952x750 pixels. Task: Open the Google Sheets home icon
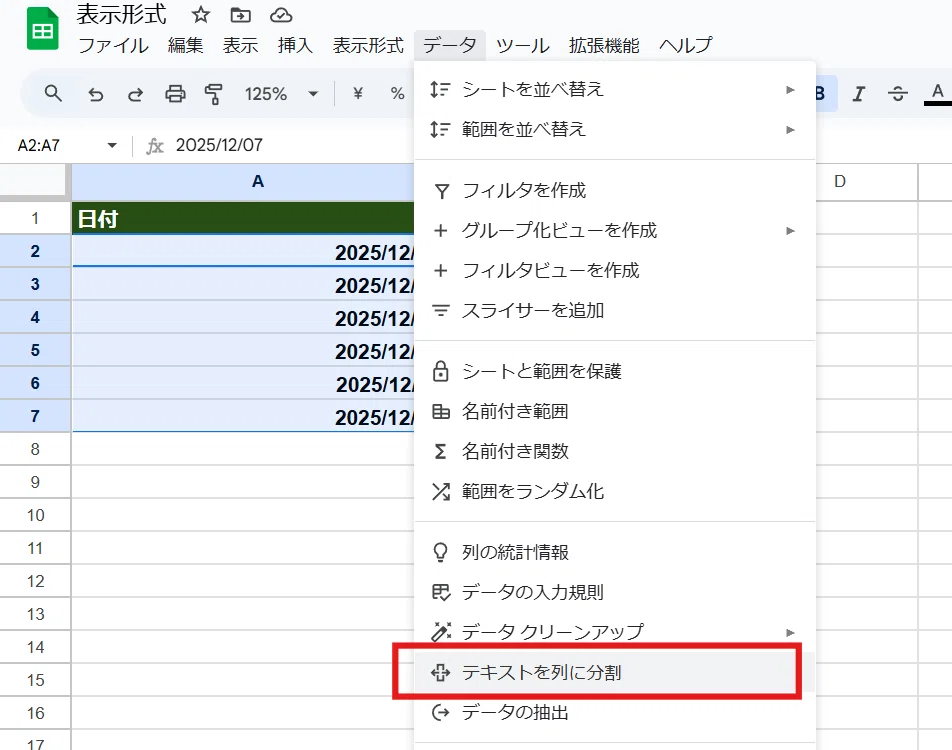coord(42,29)
